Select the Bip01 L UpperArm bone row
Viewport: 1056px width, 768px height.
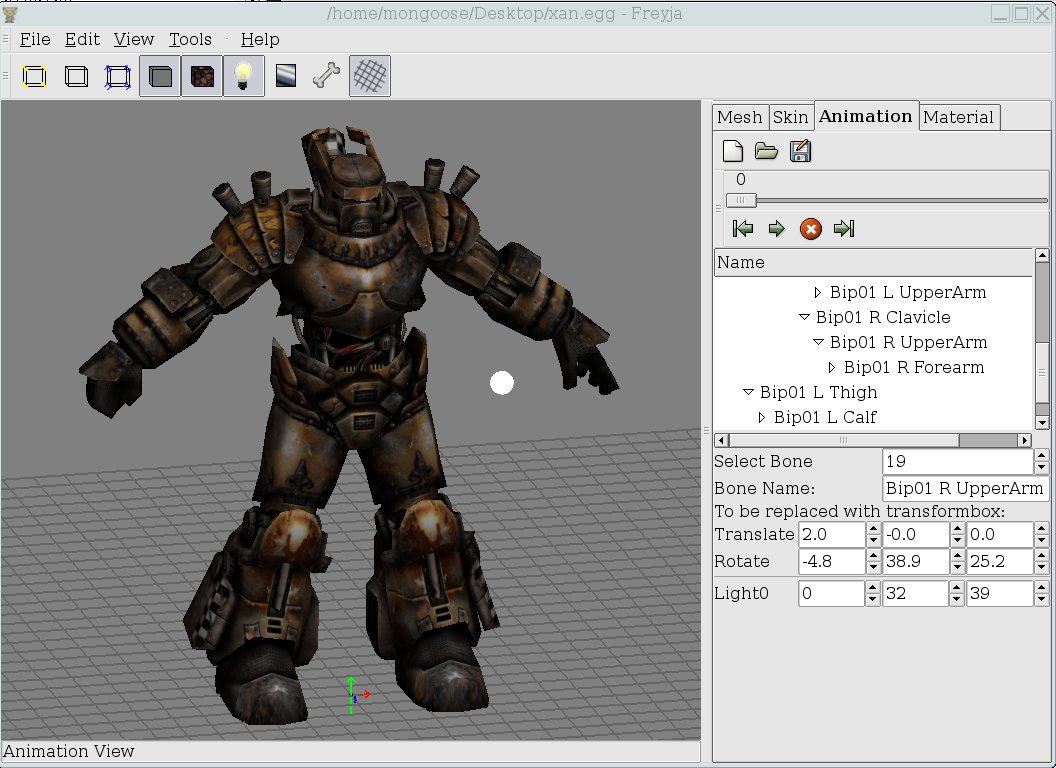coord(873,292)
